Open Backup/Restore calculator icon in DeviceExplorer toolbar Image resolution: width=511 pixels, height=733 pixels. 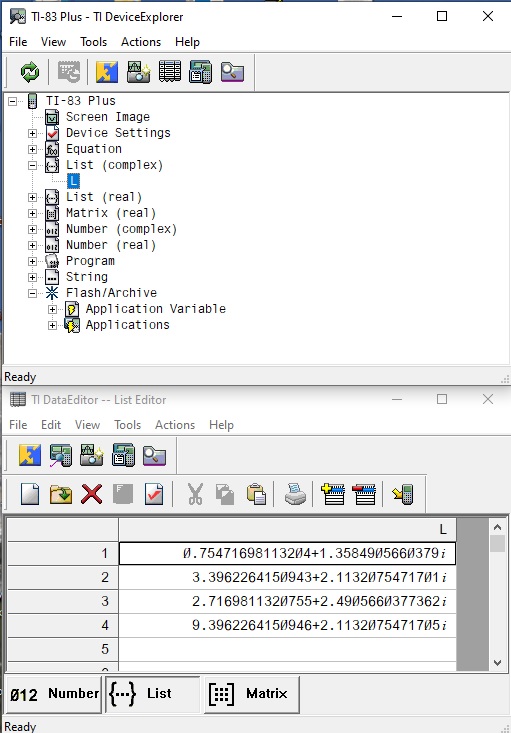click(x=201, y=72)
